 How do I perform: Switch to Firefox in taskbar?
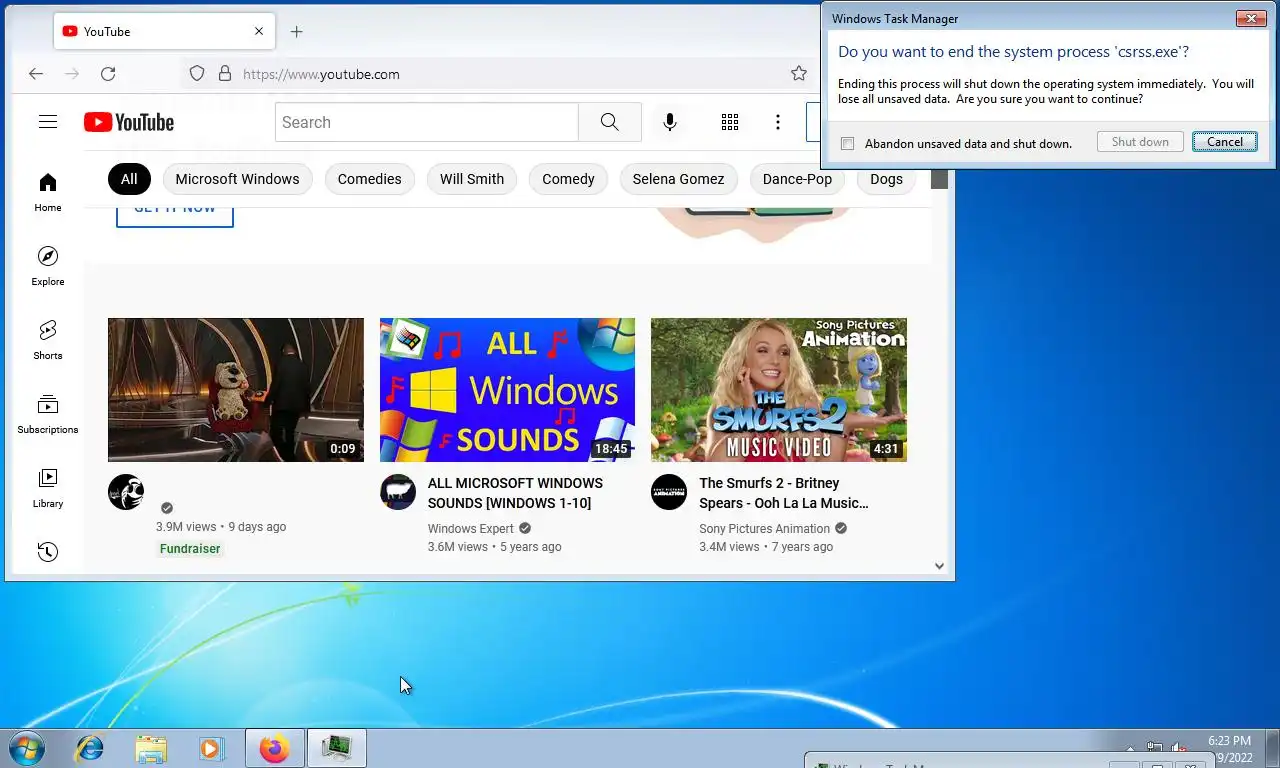274,748
